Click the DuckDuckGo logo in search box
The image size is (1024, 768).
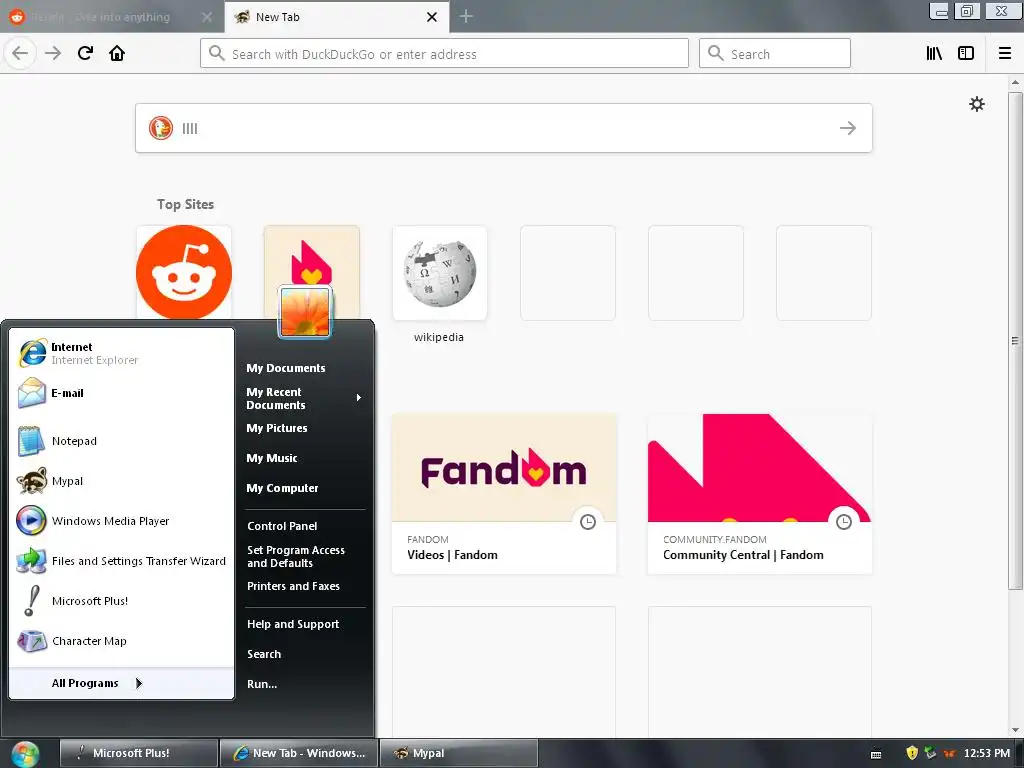161,128
